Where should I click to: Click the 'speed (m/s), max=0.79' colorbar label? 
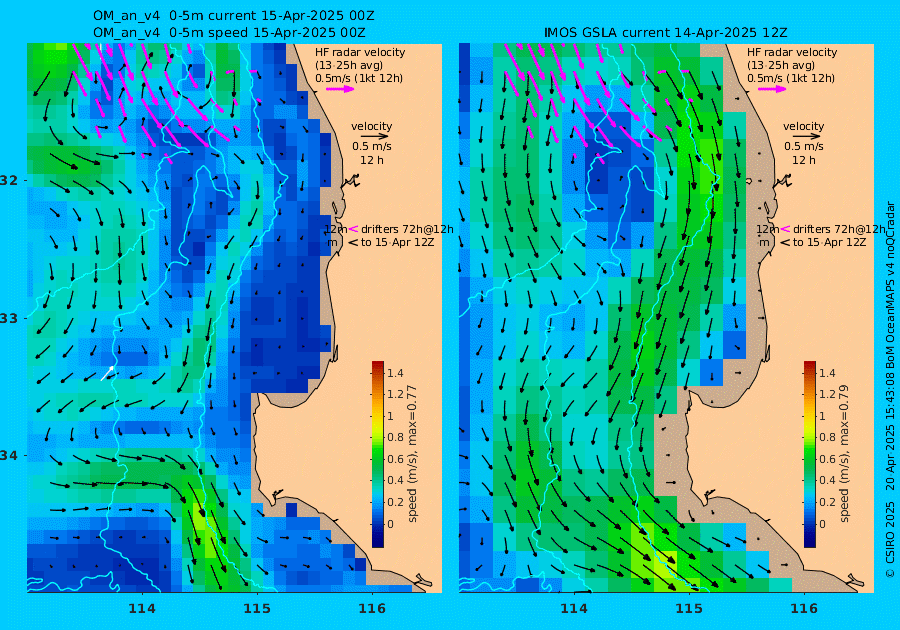(x=844, y=454)
